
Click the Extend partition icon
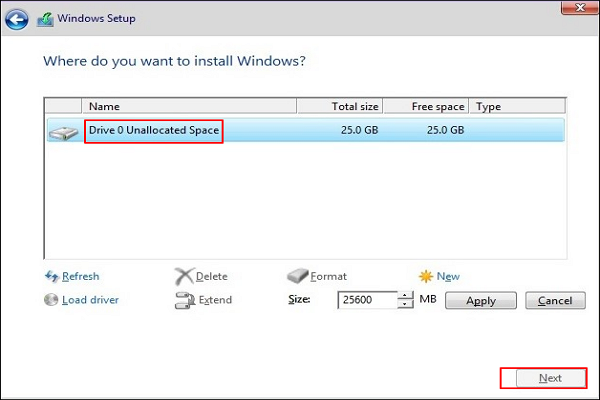[x=185, y=300]
